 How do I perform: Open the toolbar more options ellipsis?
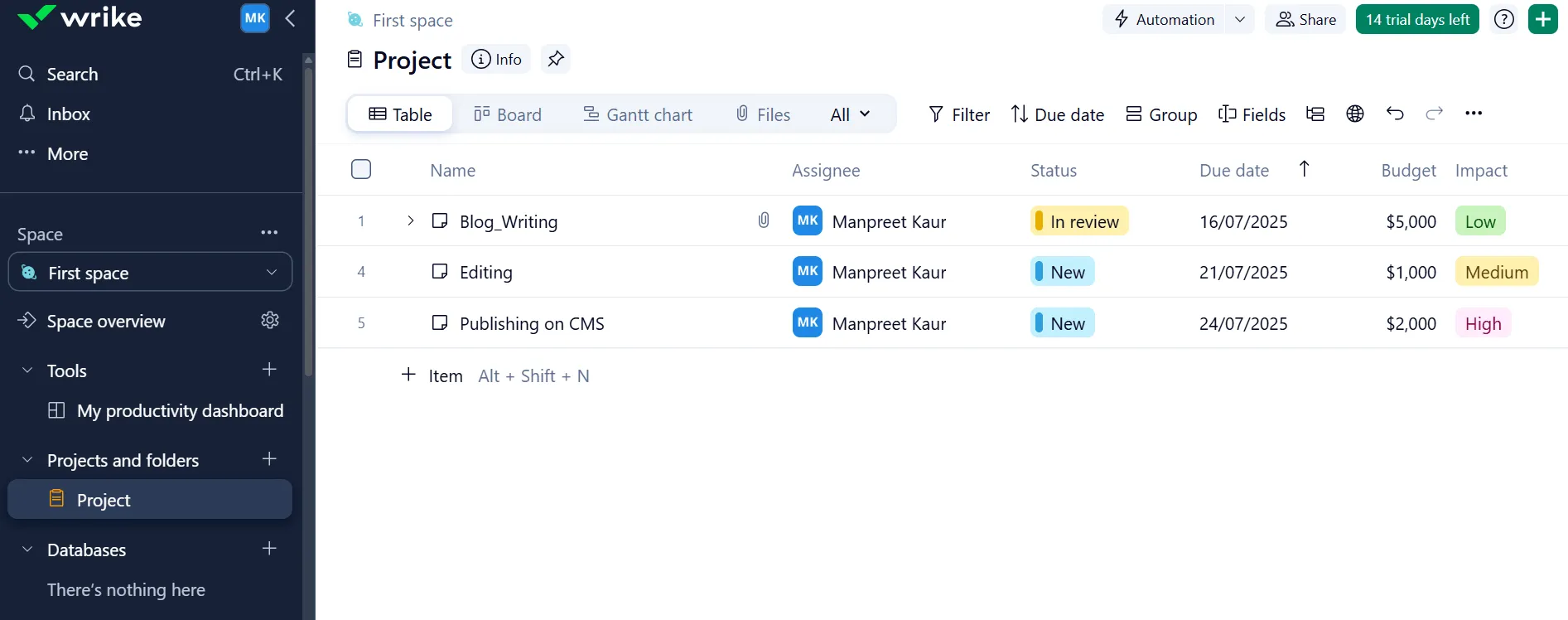tap(1474, 113)
